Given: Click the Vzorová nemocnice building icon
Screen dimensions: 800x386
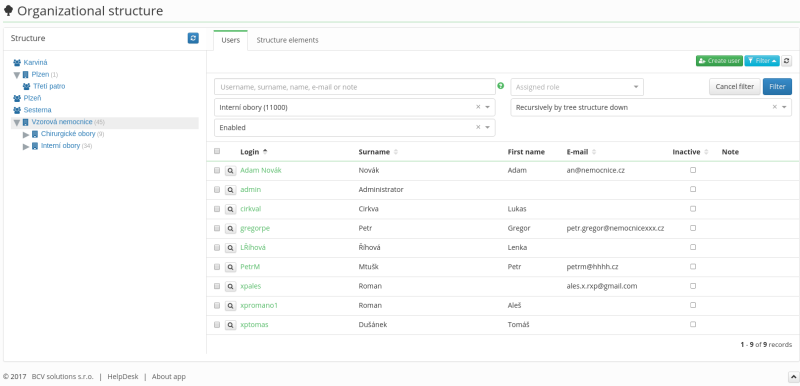Looking at the screenshot, I should 26,122.
